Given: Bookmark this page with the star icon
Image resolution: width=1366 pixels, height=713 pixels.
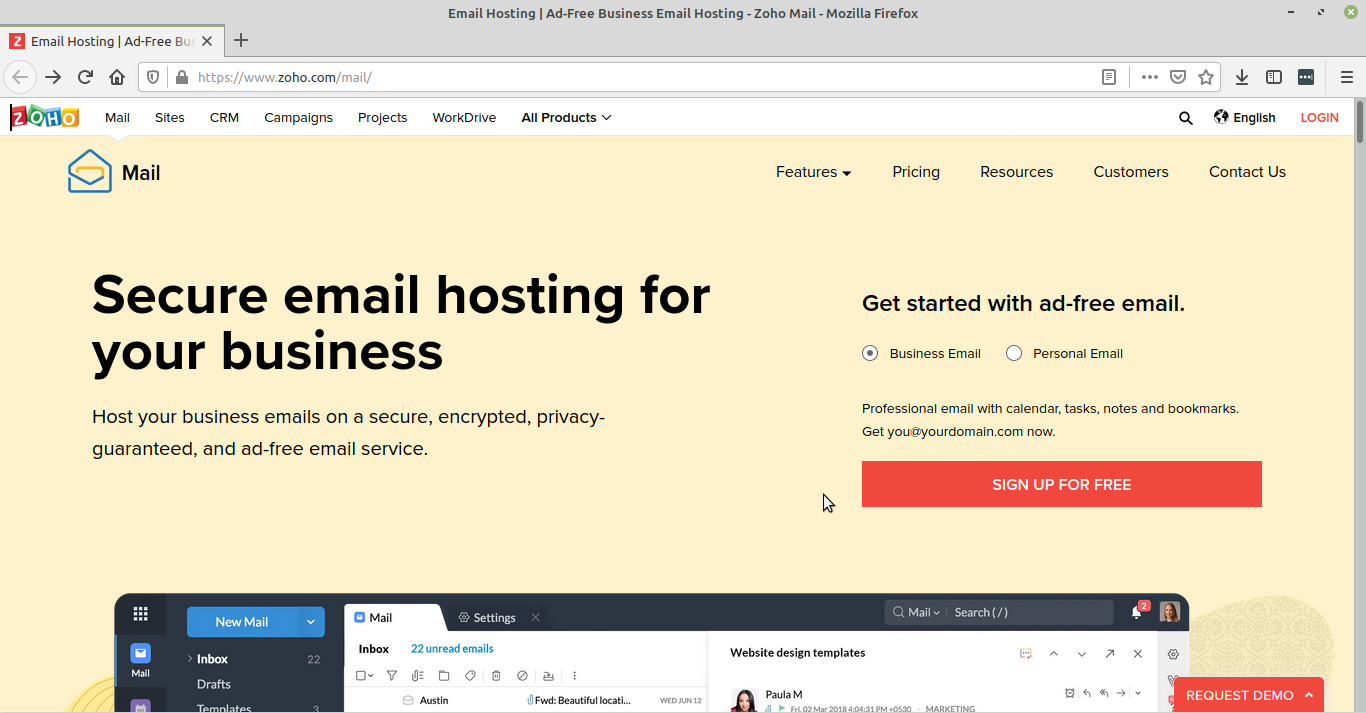Looking at the screenshot, I should coord(1206,77).
